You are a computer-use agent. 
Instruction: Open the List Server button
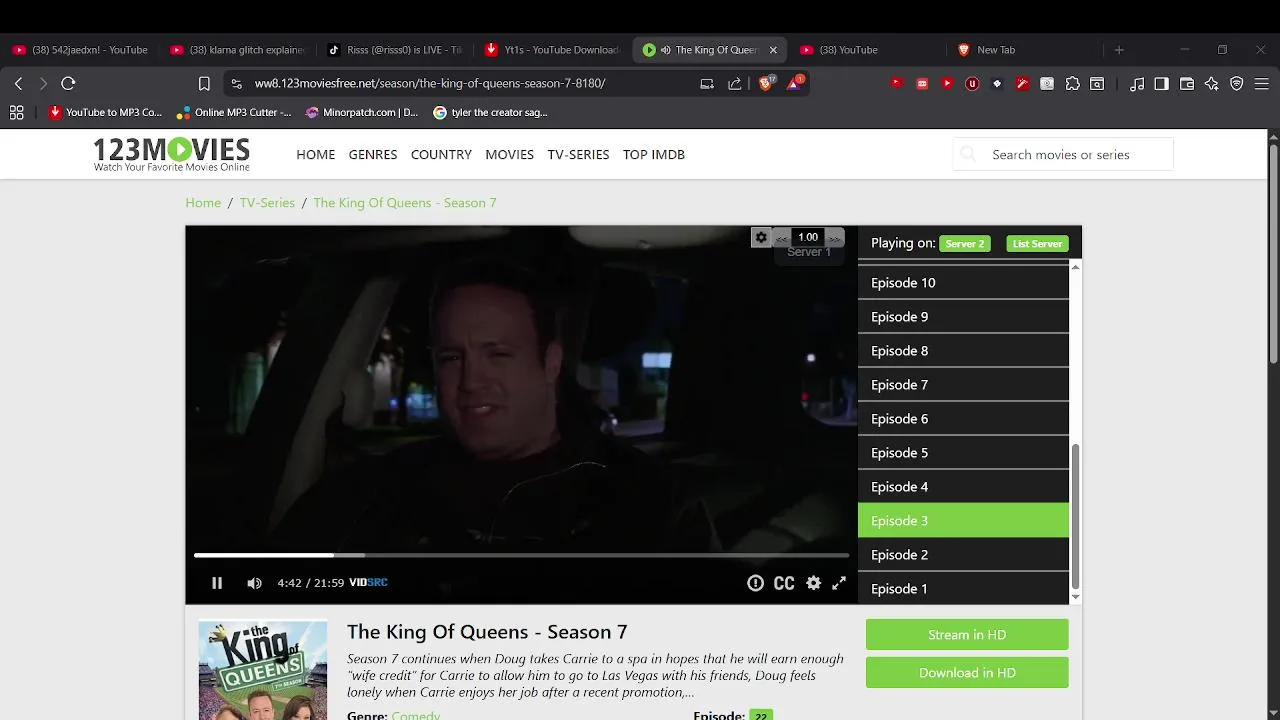(1037, 243)
